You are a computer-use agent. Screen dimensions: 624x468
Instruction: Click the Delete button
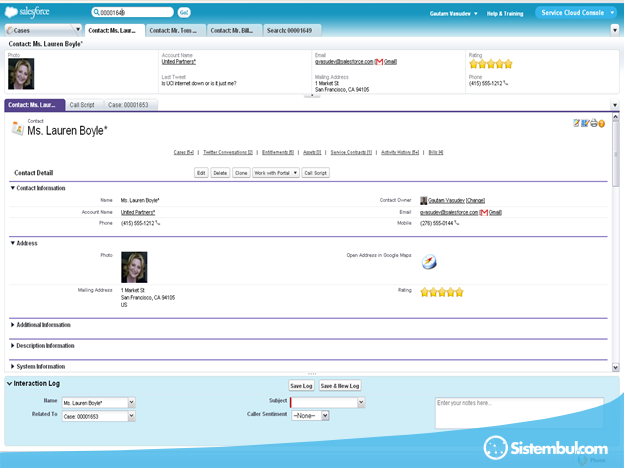(220, 173)
